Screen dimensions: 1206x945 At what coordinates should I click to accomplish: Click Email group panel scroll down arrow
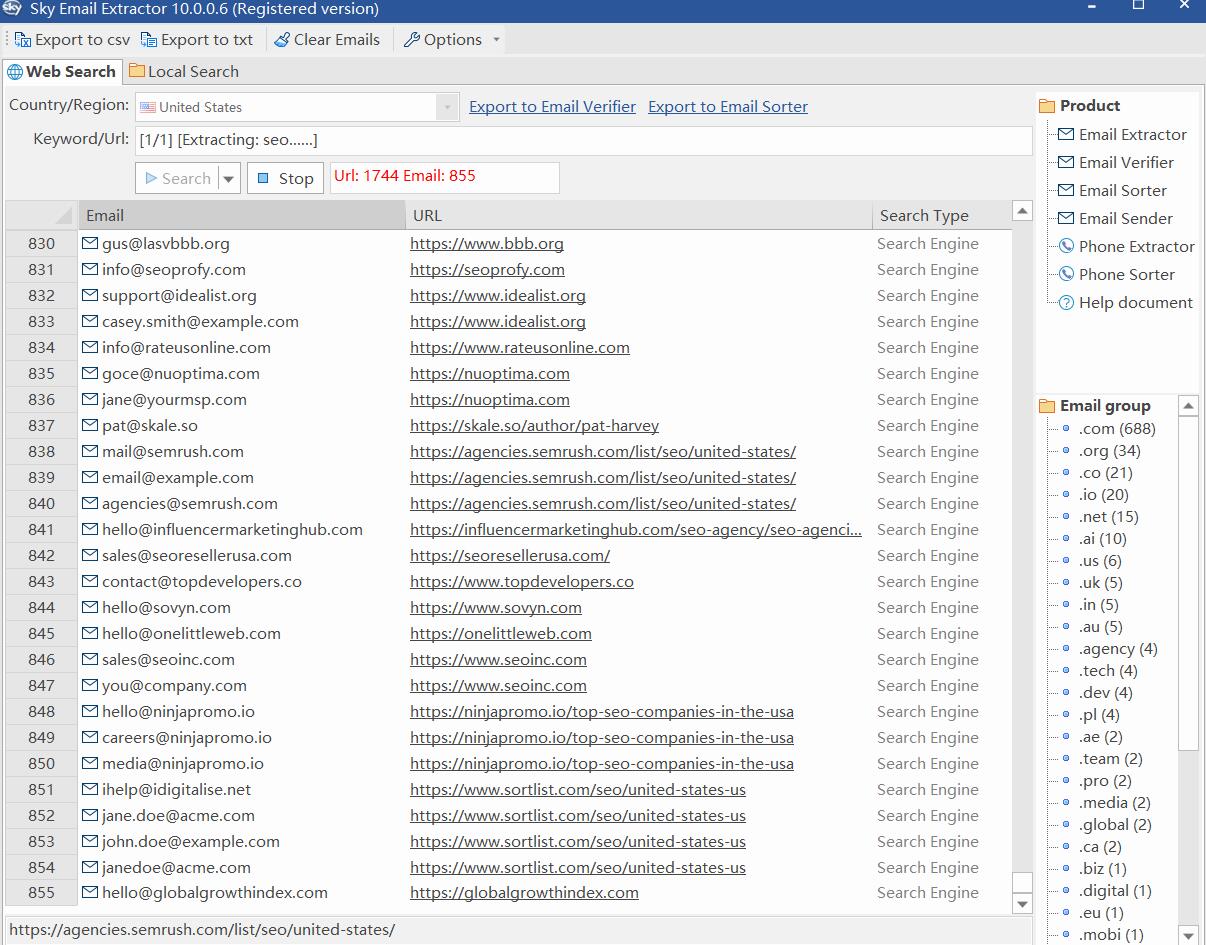pyautogui.click(x=1188, y=936)
